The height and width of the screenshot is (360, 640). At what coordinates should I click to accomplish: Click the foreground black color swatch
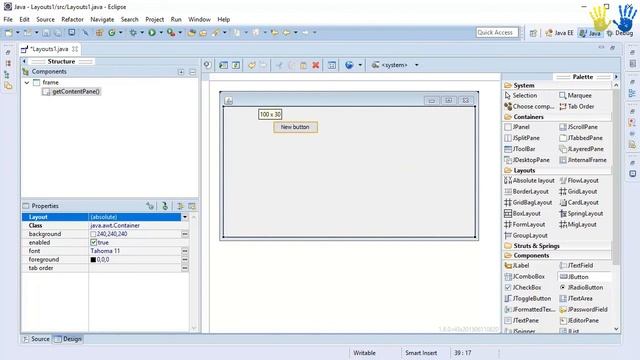point(93,260)
